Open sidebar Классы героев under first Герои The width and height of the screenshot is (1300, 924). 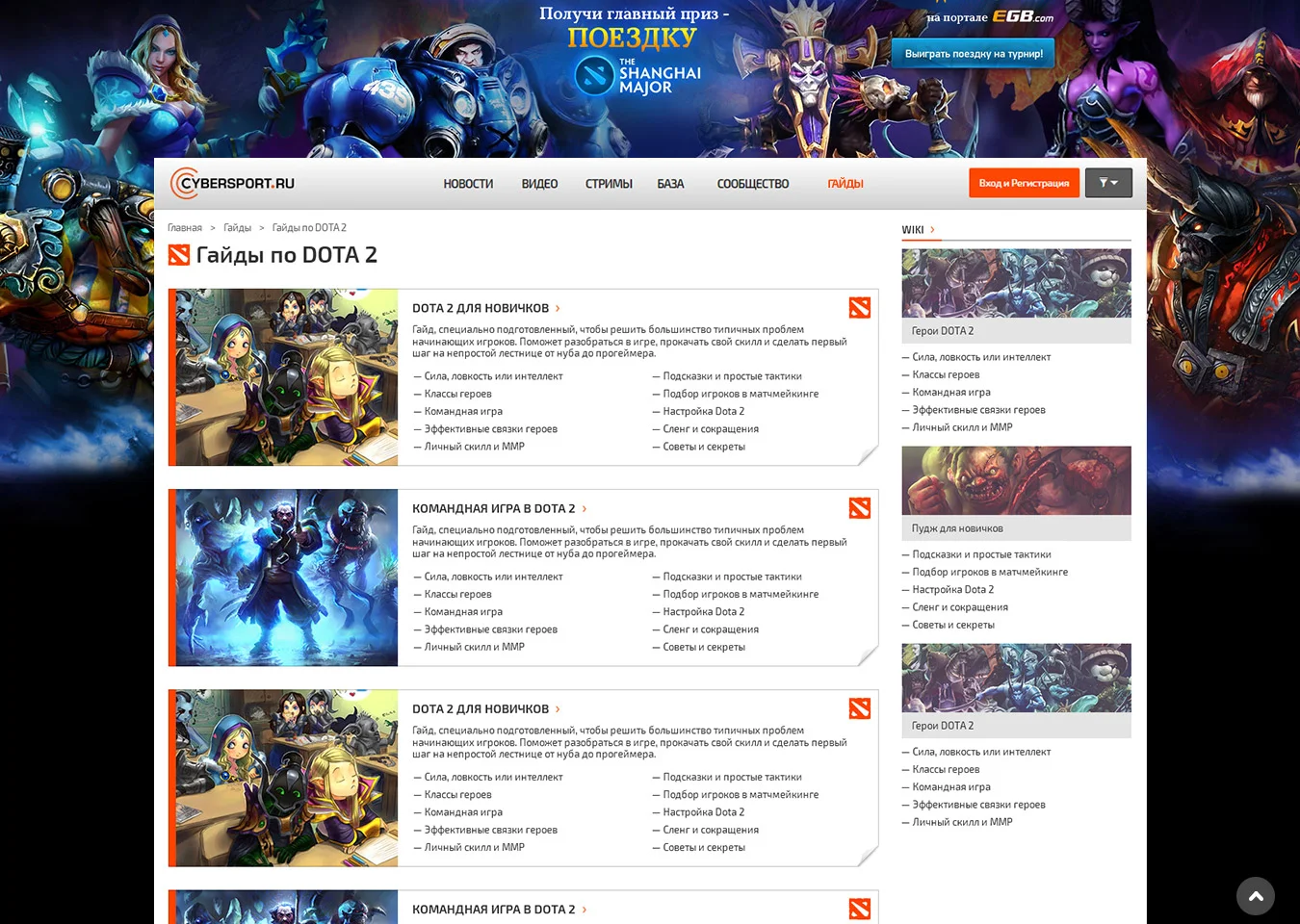[x=946, y=374]
